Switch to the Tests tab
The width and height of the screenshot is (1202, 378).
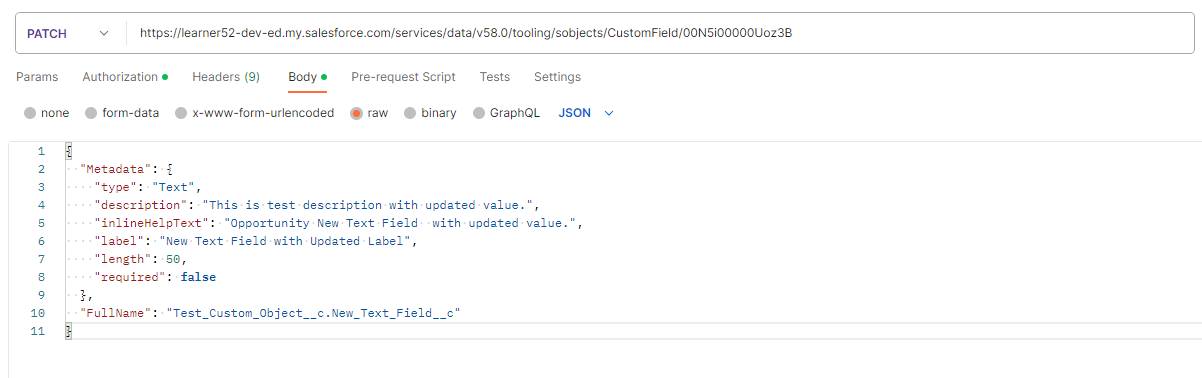click(494, 77)
